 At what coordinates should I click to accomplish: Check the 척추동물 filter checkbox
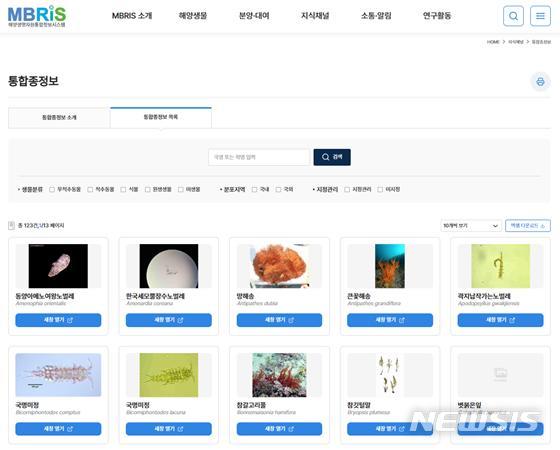pyautogui.click(x=90, y=189)
